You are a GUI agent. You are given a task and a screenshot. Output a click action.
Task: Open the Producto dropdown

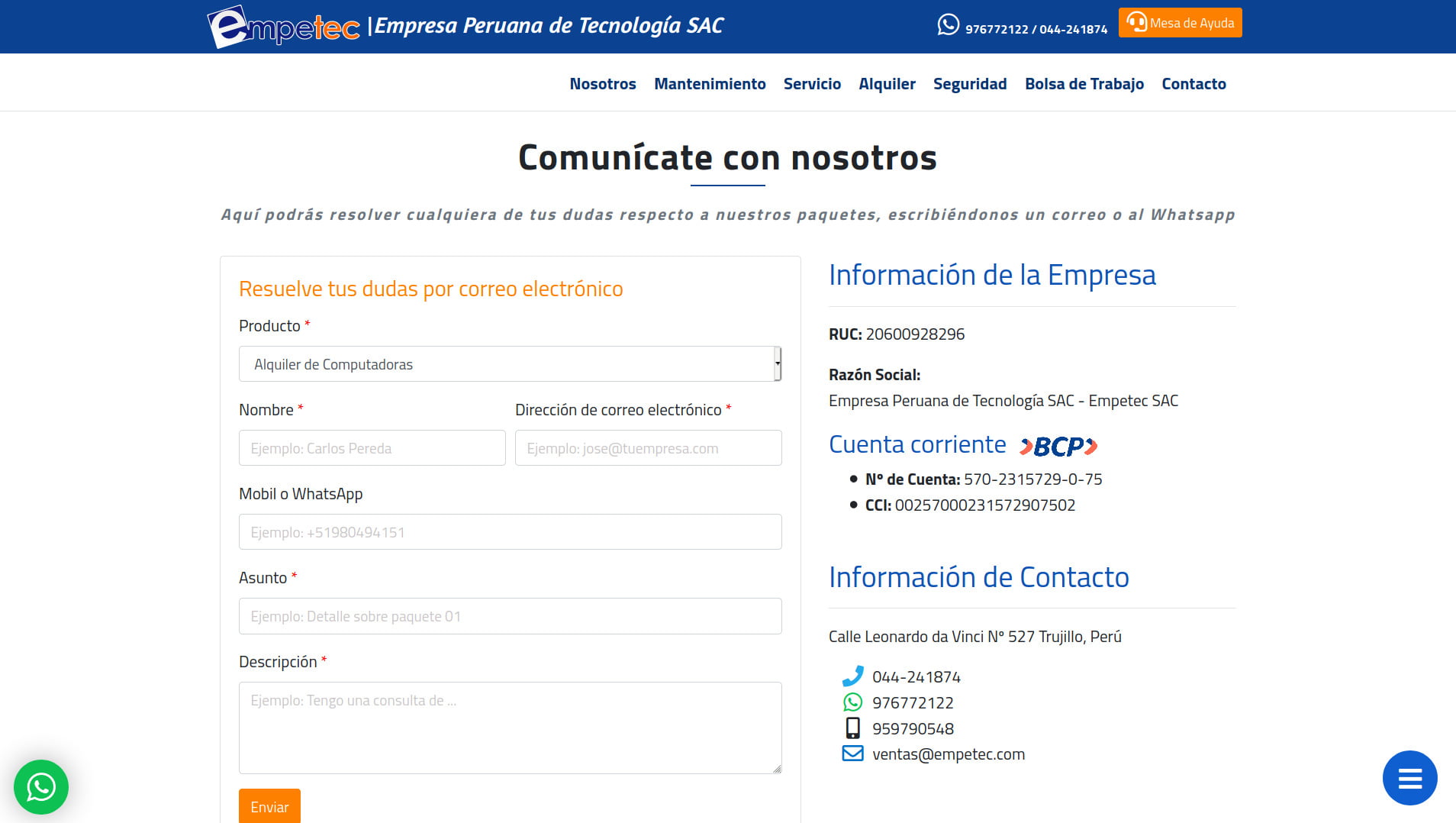tap(510, 364)
